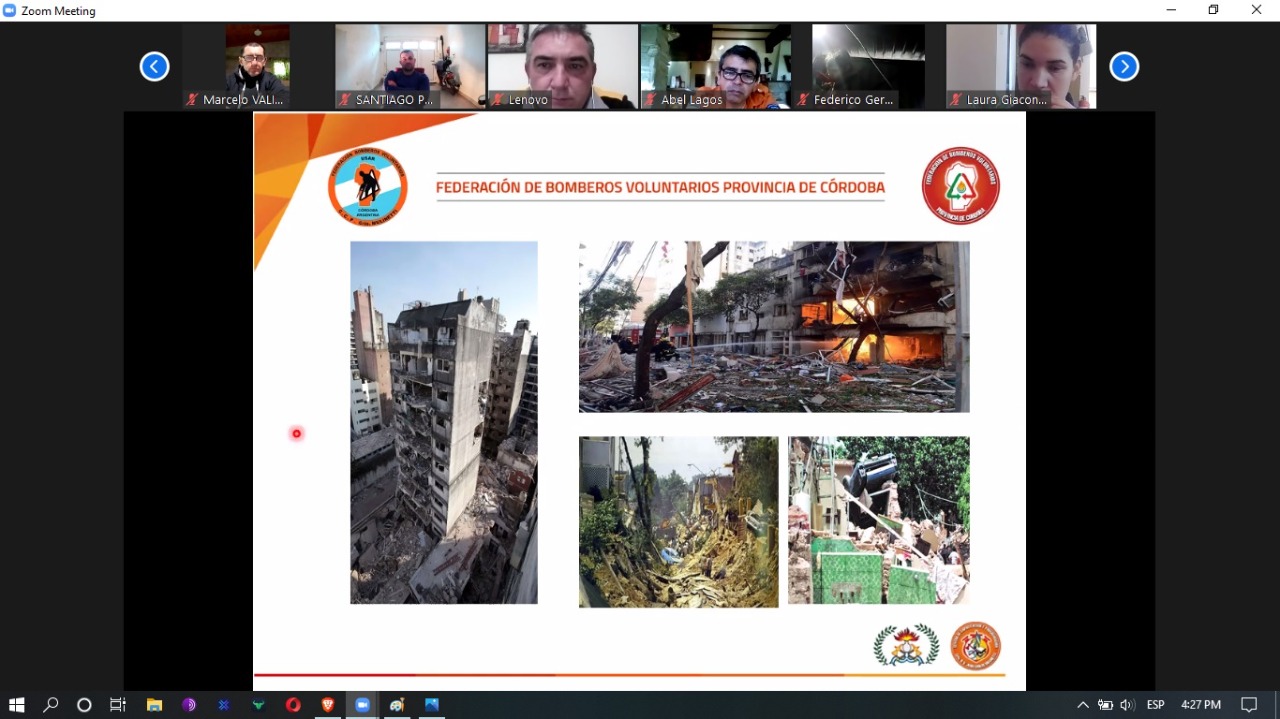Open Cortana circle in taskbar
1280x719 pixels.
pyautogui.click(x=84, y=705)
